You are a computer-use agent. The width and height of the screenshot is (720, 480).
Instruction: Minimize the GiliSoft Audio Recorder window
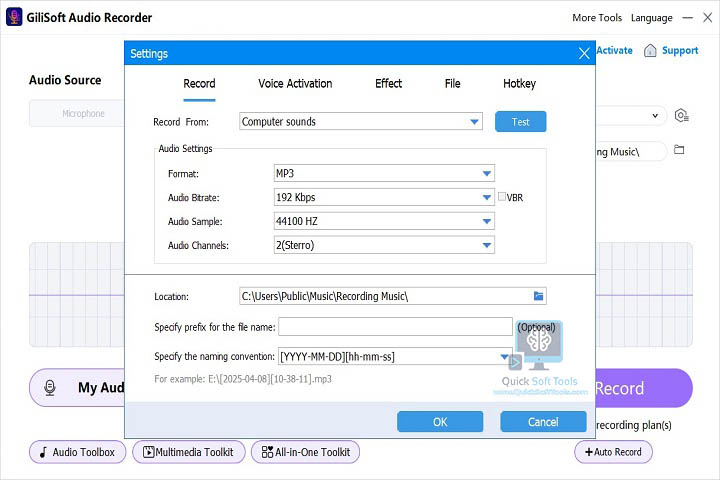(x=687, y=17)
